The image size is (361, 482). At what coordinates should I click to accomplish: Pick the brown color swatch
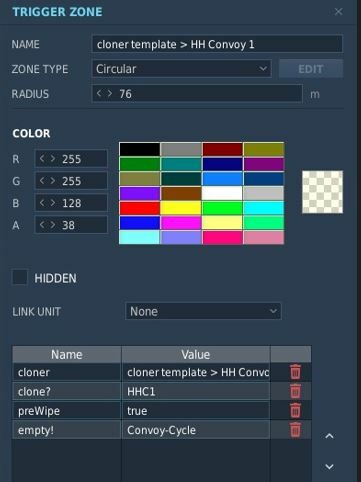181,193
